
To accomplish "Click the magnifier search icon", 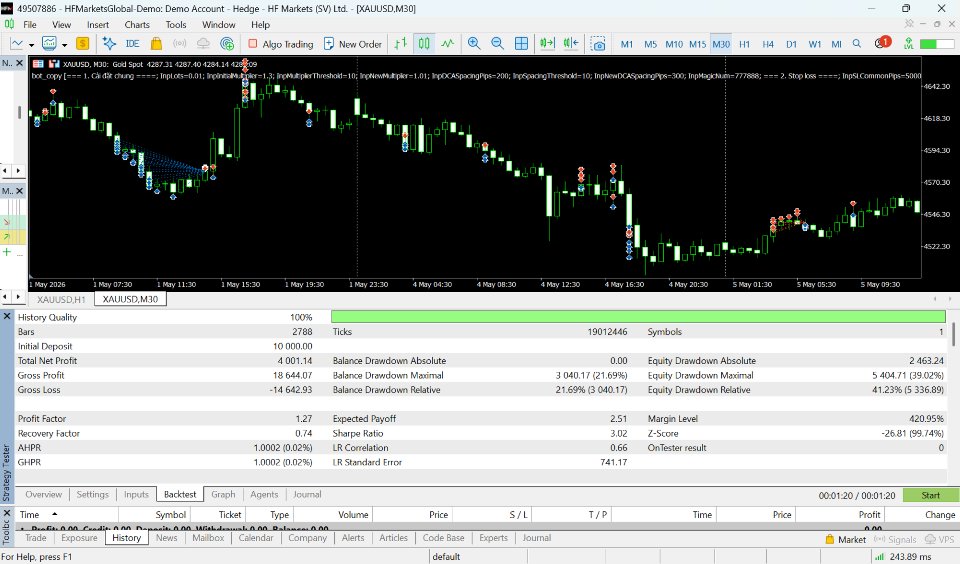I will tap(857, 43).
